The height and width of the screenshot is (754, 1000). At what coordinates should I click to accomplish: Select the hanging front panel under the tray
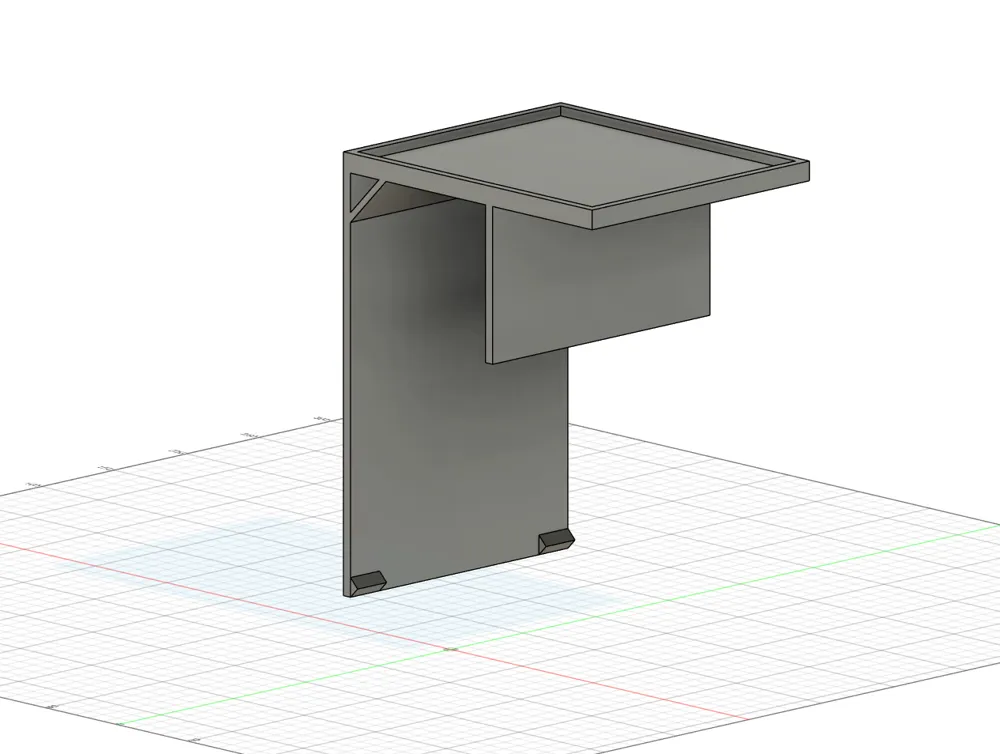(603, 284)
